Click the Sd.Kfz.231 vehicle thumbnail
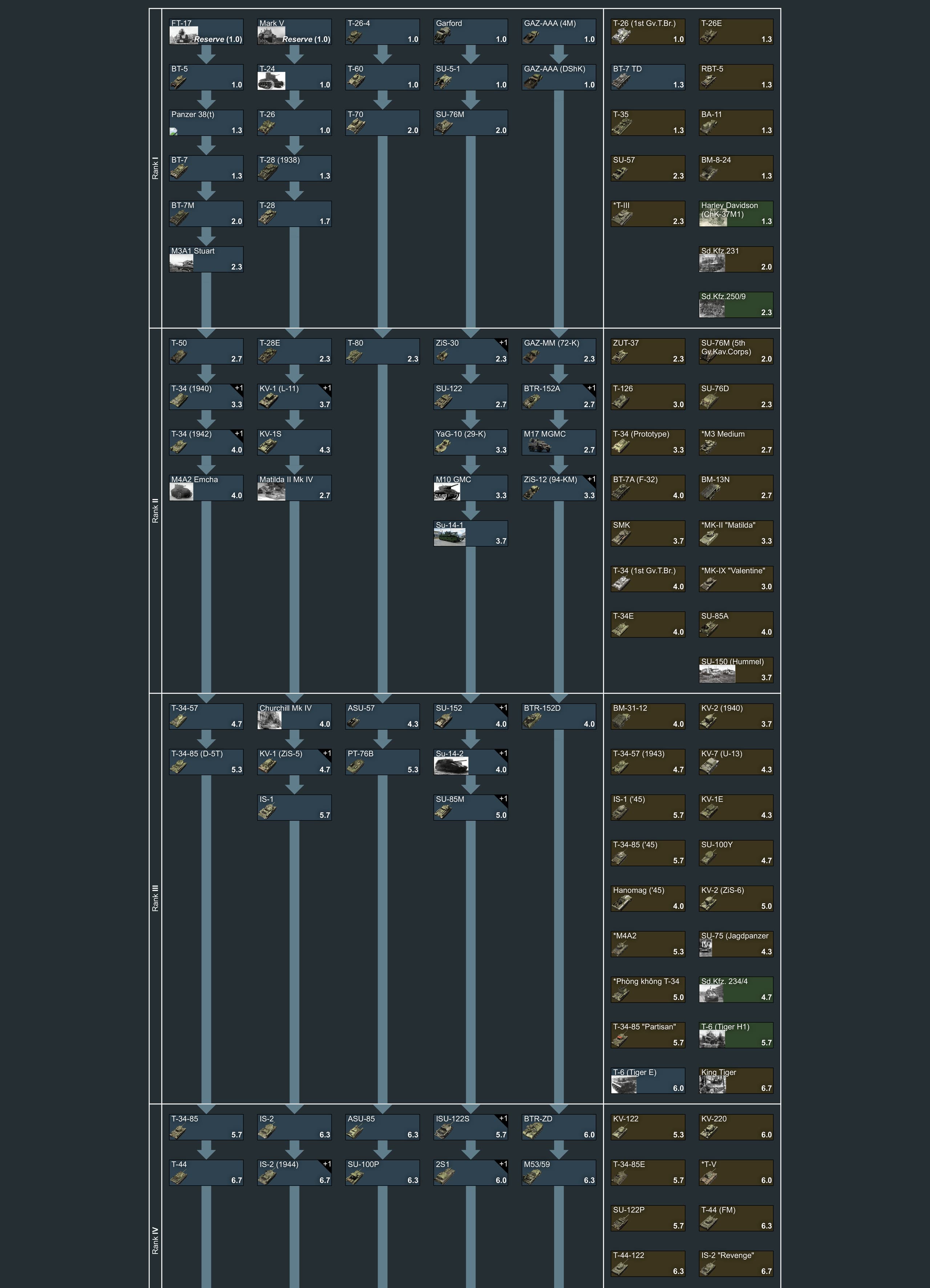Screen dimensions: 930x1288 (712, 263)
